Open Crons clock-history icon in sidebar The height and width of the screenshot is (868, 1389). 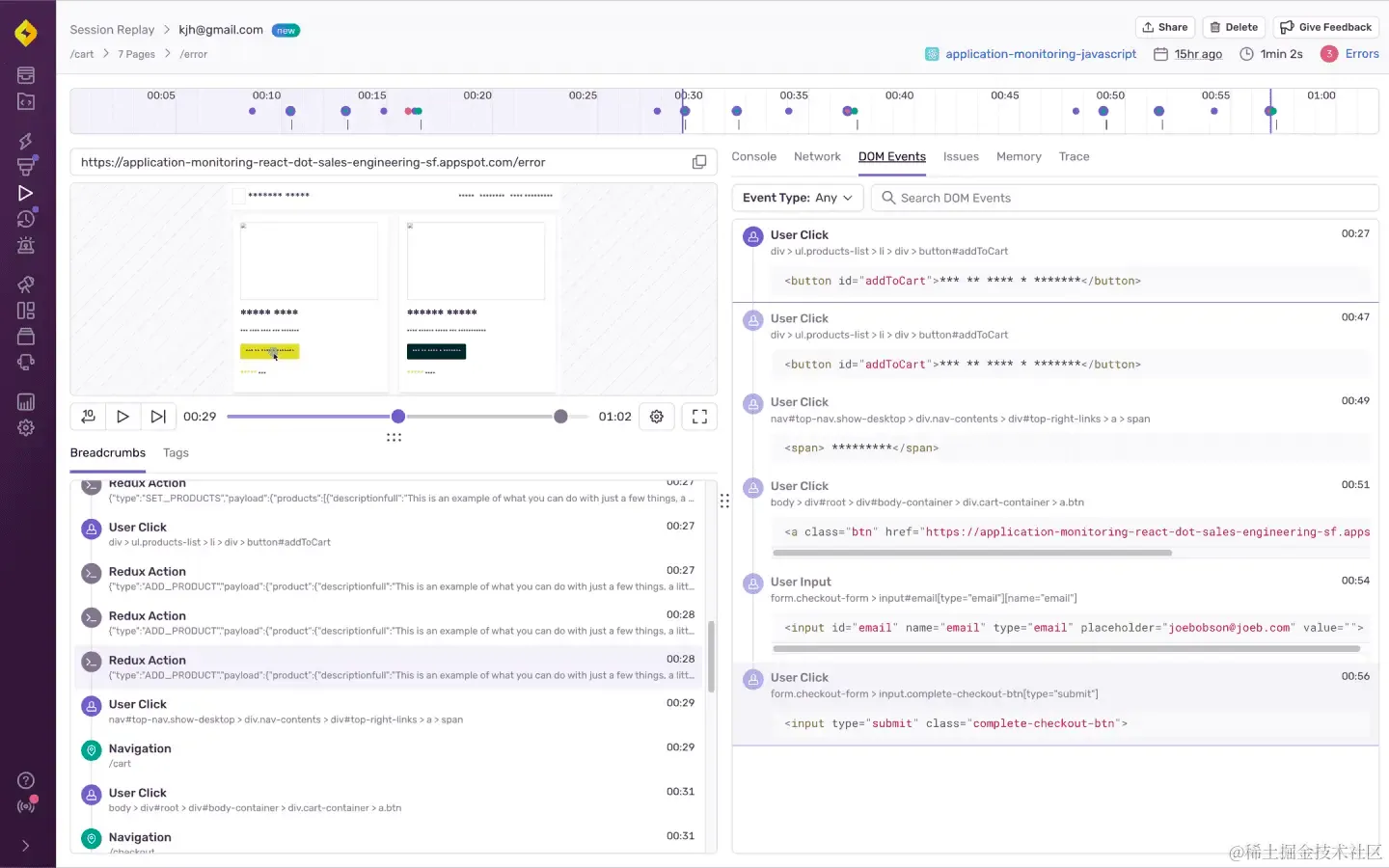tap(26, 219)
